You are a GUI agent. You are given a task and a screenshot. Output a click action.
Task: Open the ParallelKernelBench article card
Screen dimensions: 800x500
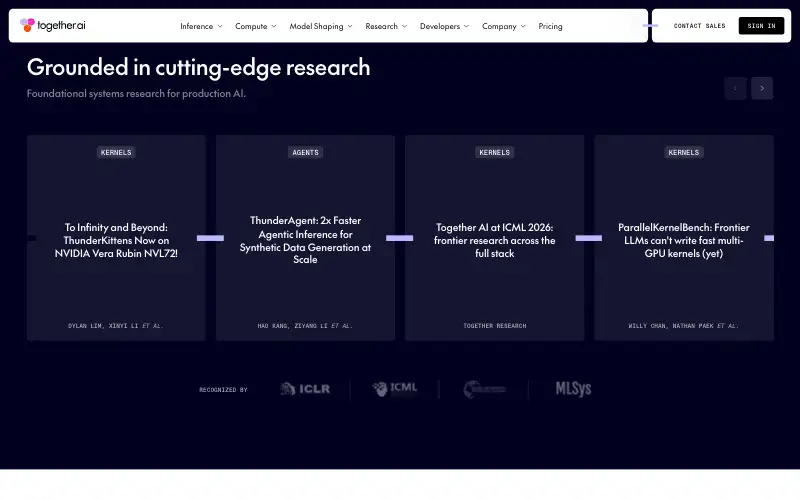684,238
